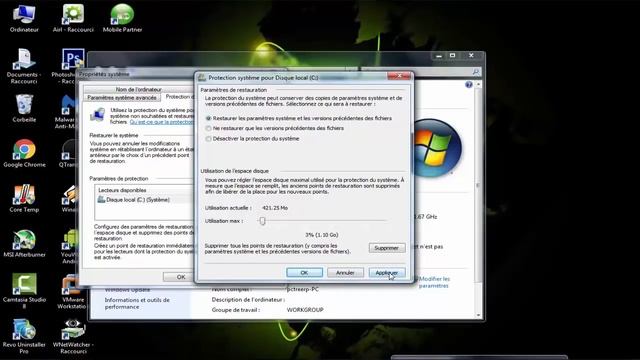Open the Ordinateur desktop icon
Viewport: 640px width, 360px height.
click(24, 18)
